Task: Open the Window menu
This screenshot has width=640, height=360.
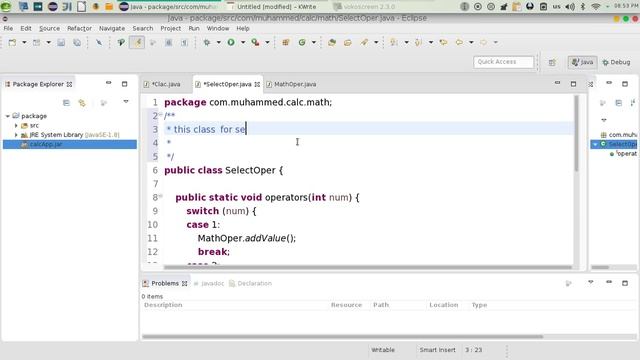Action: 218,29
